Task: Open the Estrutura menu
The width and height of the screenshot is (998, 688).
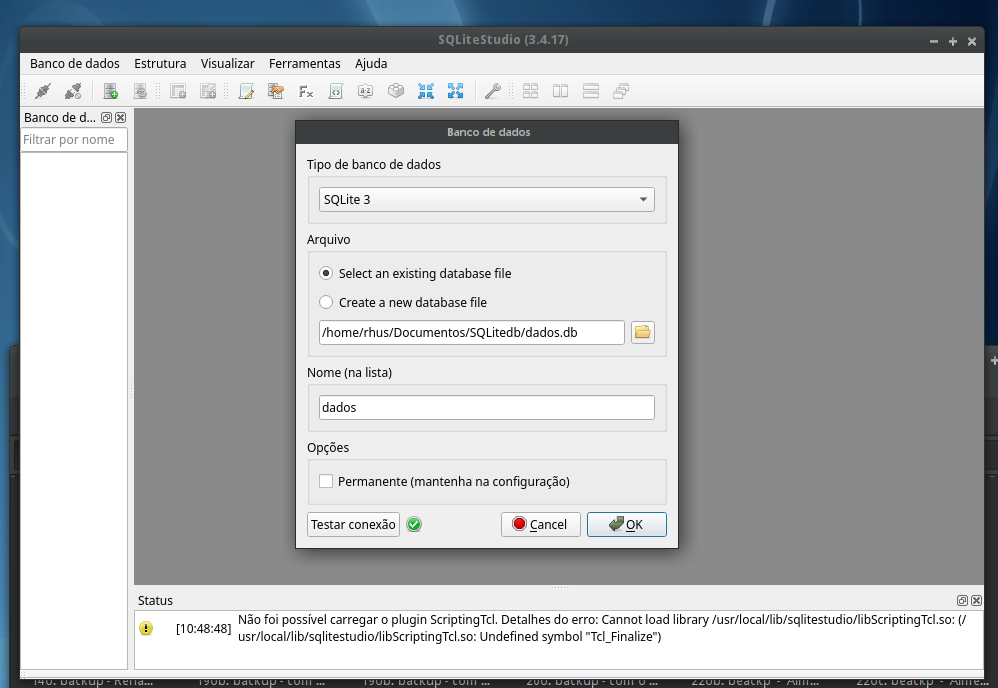Action: pyautogui.click(x=160, y=63)
